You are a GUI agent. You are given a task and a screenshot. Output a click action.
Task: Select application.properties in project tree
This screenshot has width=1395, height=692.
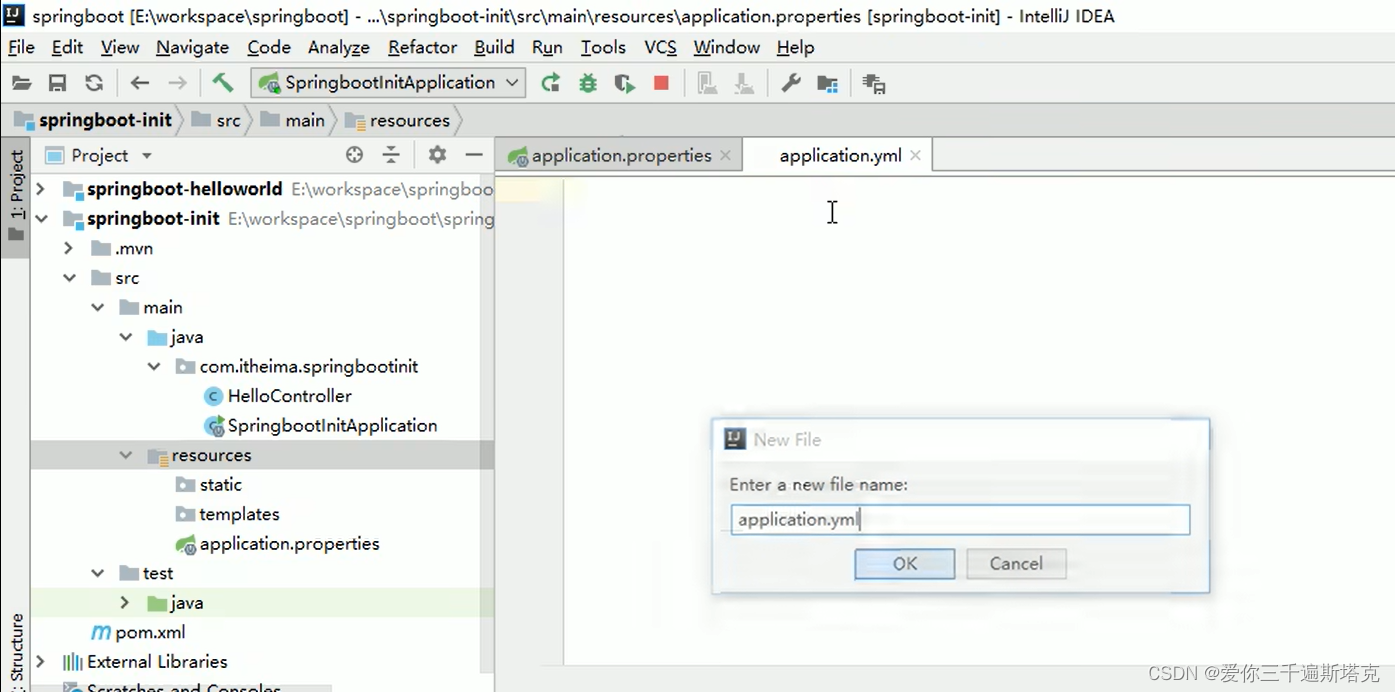coord(278,543)
